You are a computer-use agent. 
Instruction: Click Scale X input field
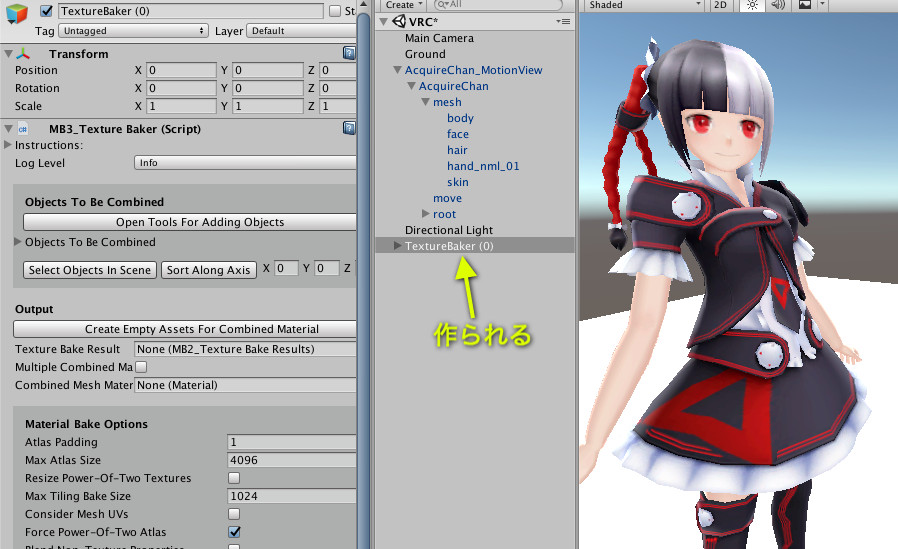click(181, 106)
